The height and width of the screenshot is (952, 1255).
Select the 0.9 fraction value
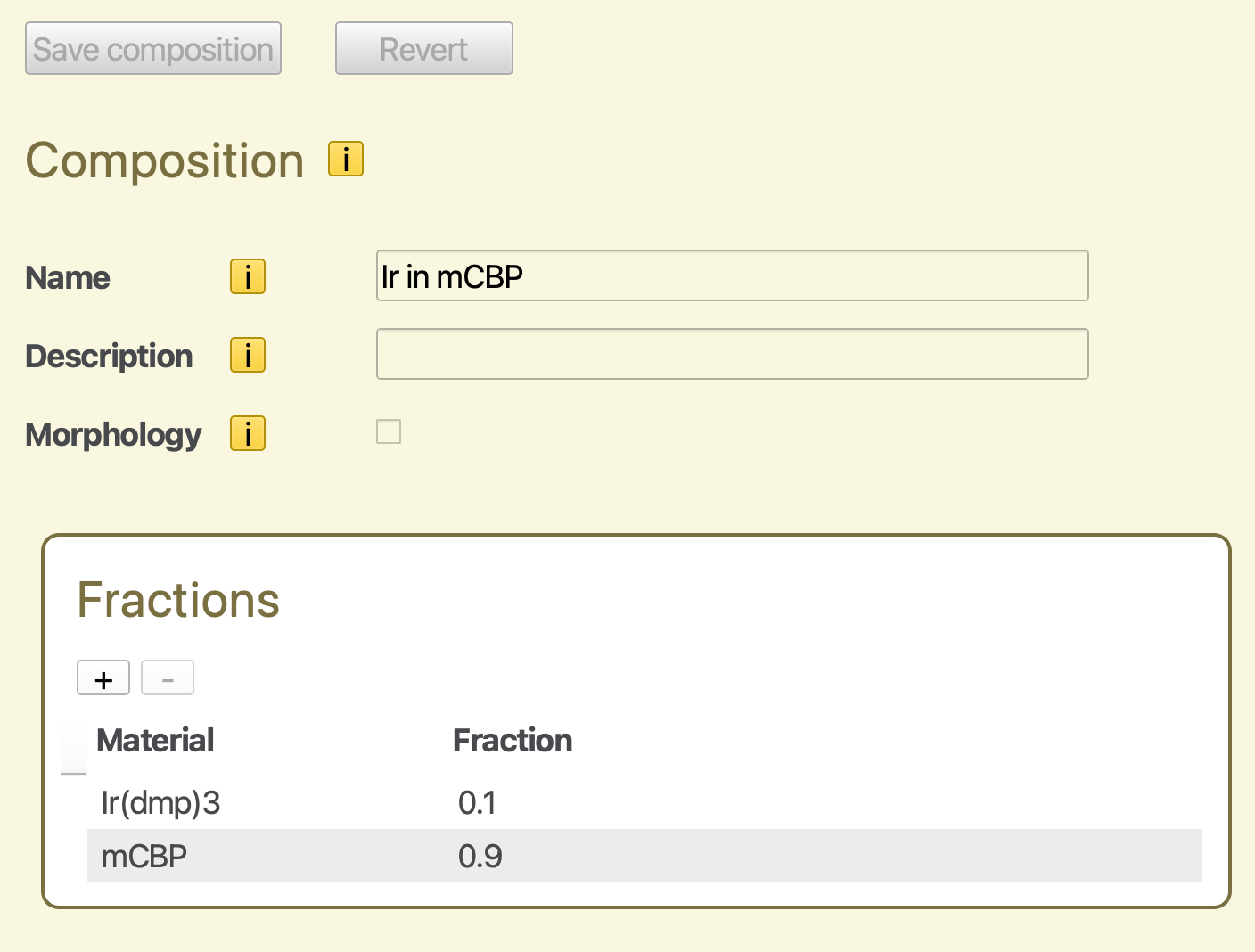480,857
